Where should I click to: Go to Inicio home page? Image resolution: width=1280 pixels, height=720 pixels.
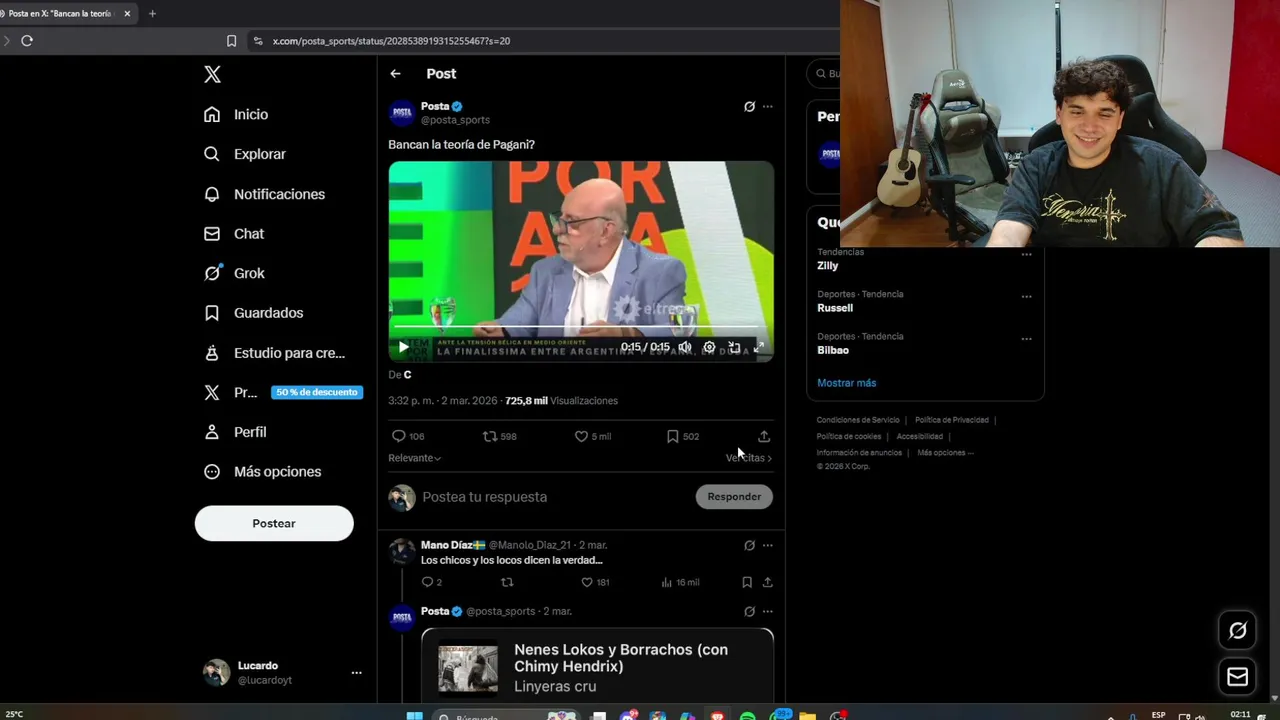[236, 114]
